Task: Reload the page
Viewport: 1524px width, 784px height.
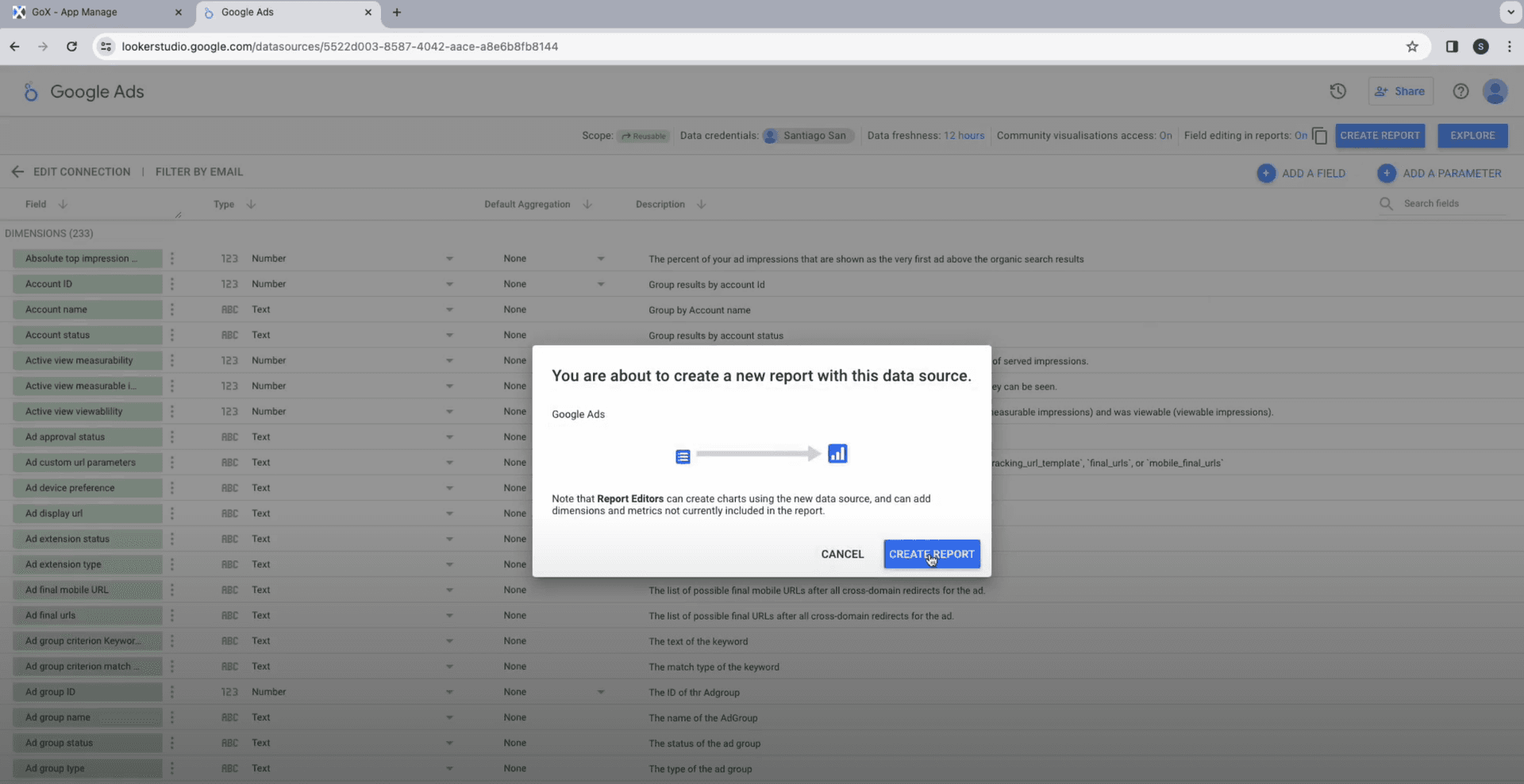Action: (71, 47)
